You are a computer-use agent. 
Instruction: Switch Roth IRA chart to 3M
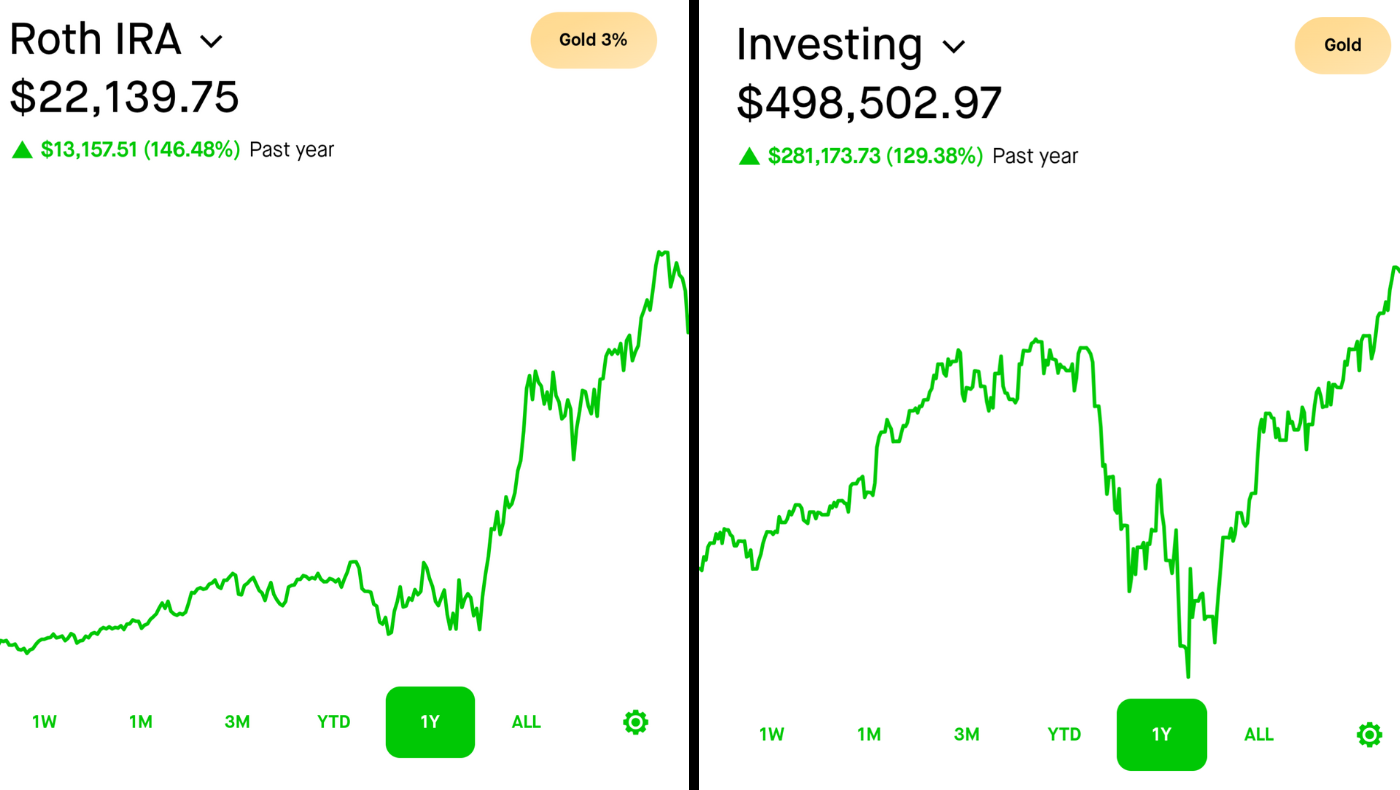(237, 722)
